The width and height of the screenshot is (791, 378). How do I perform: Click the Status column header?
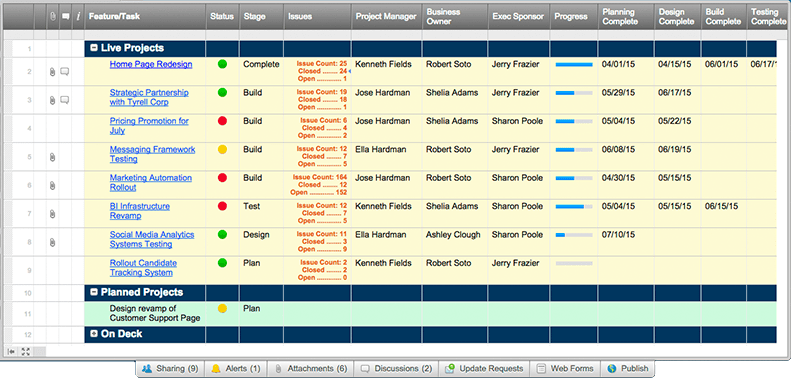click(x=222, y=17)
